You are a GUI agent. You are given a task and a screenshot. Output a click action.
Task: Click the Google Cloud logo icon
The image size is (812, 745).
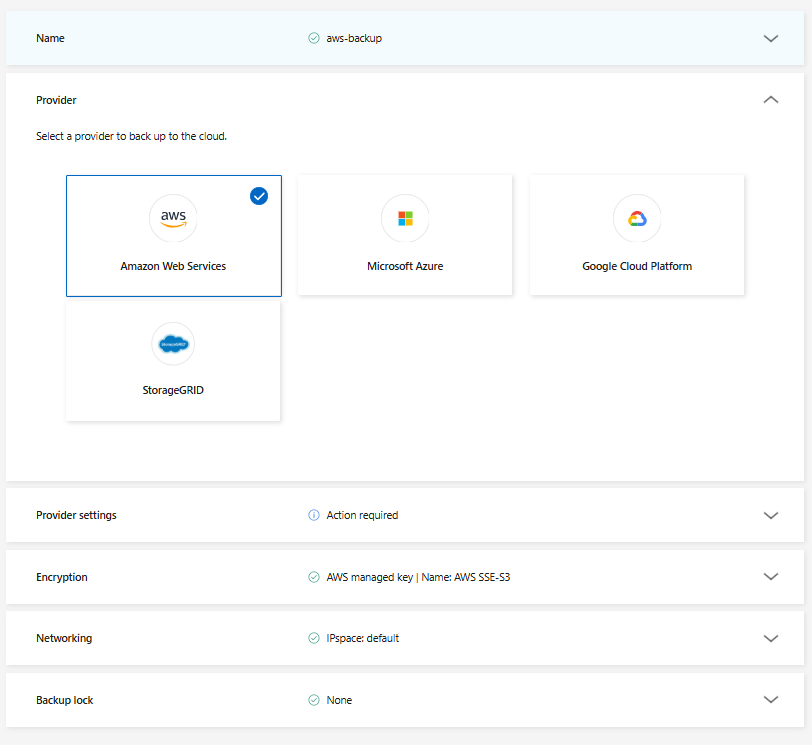coord(637,218)
